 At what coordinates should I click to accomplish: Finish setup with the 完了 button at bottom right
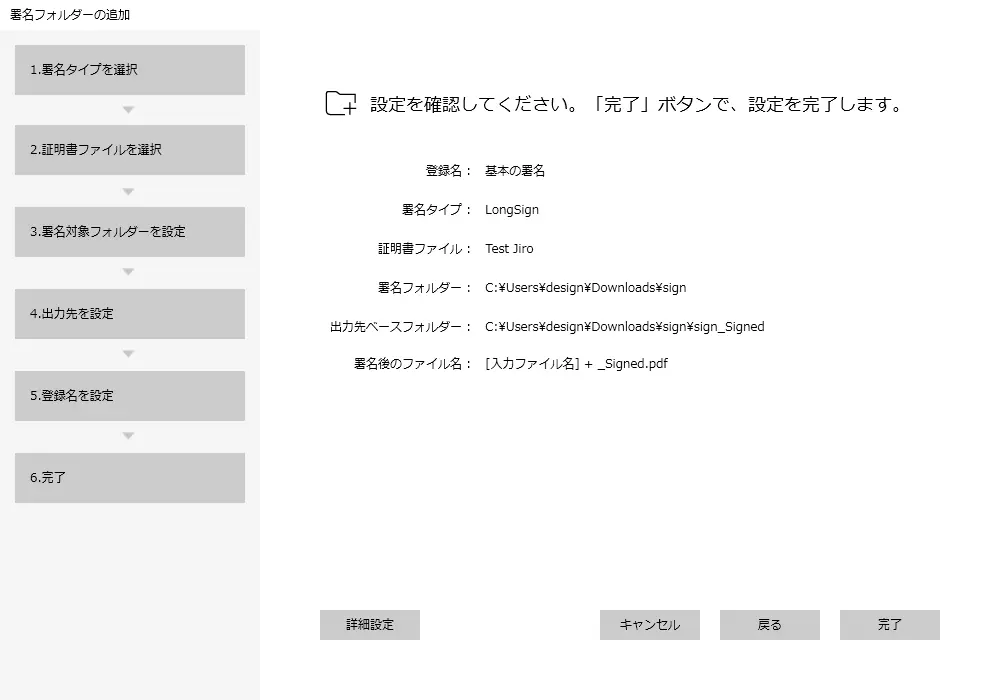[890, 625]
